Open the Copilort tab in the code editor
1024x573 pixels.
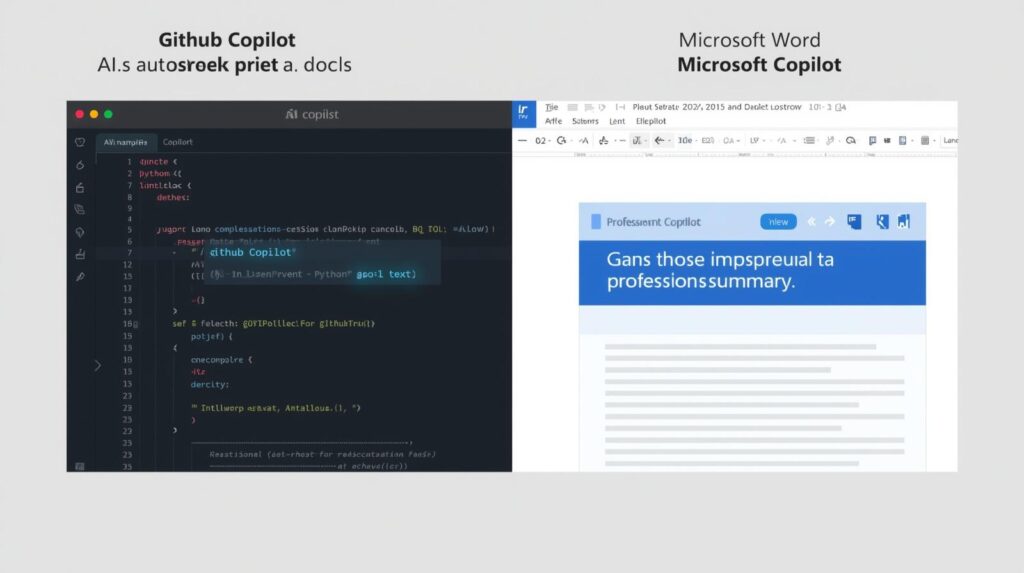click(178, 142)
